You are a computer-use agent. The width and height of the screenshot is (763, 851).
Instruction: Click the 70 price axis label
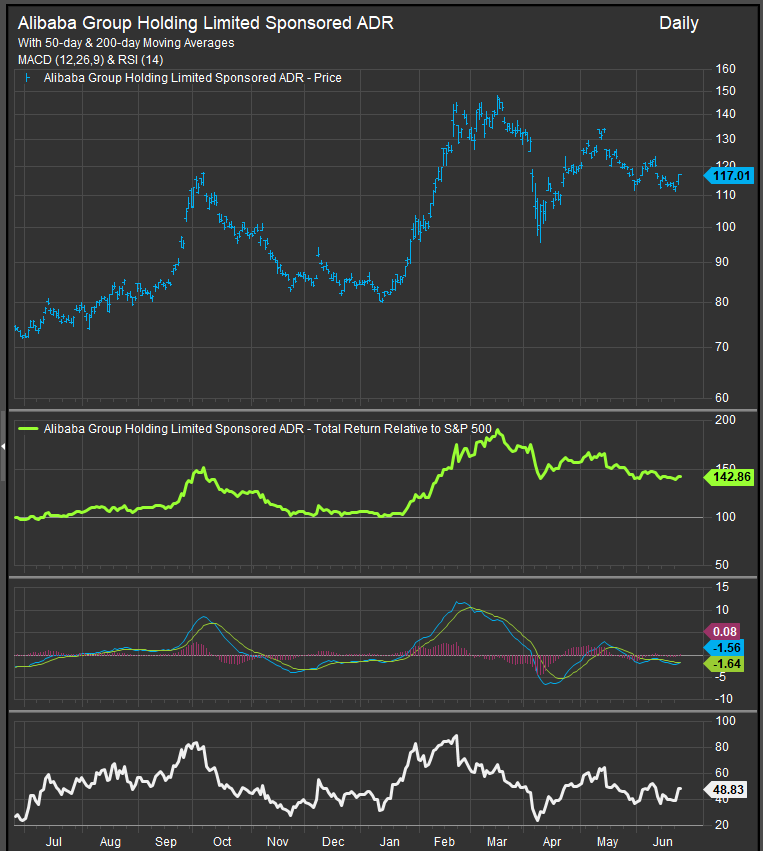pos(722,347)
